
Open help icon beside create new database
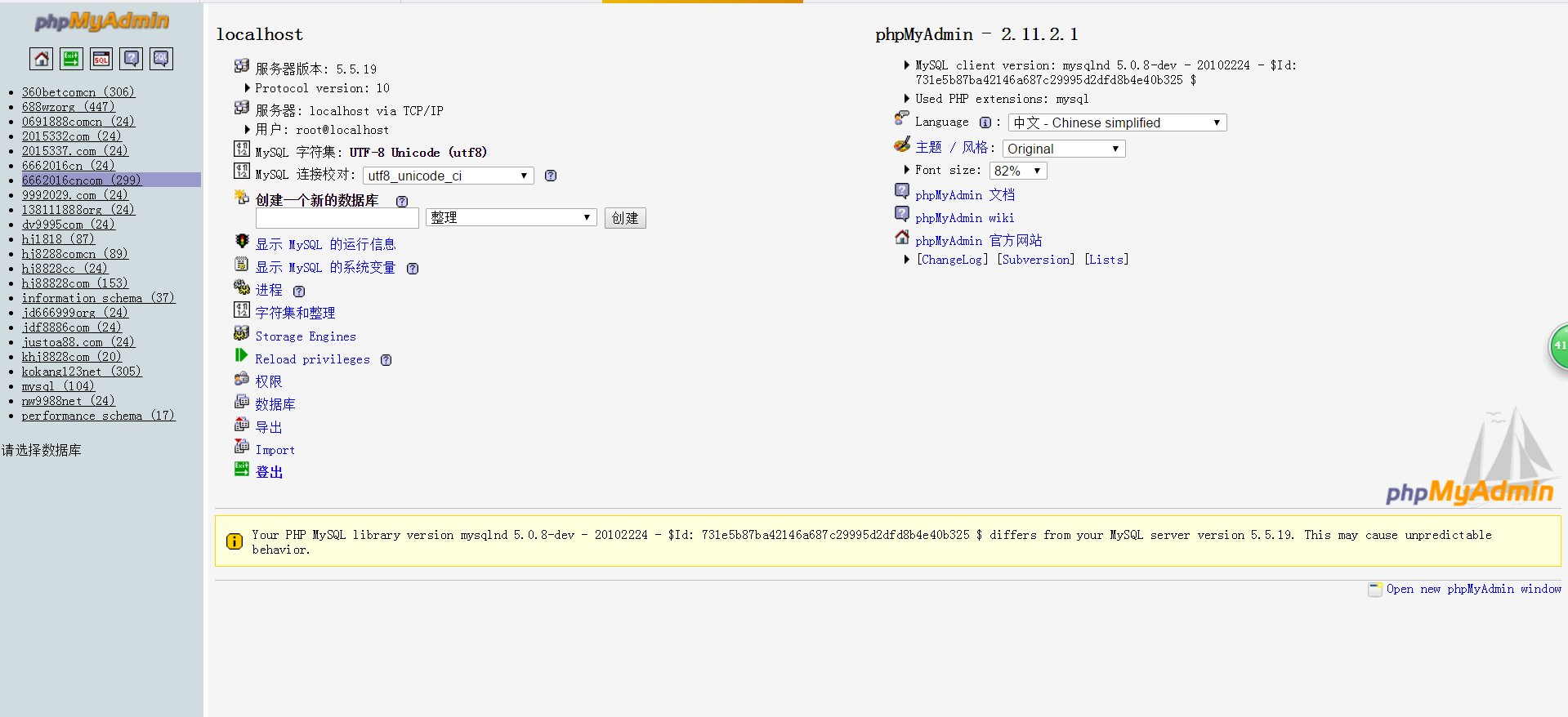pos(402,202)
